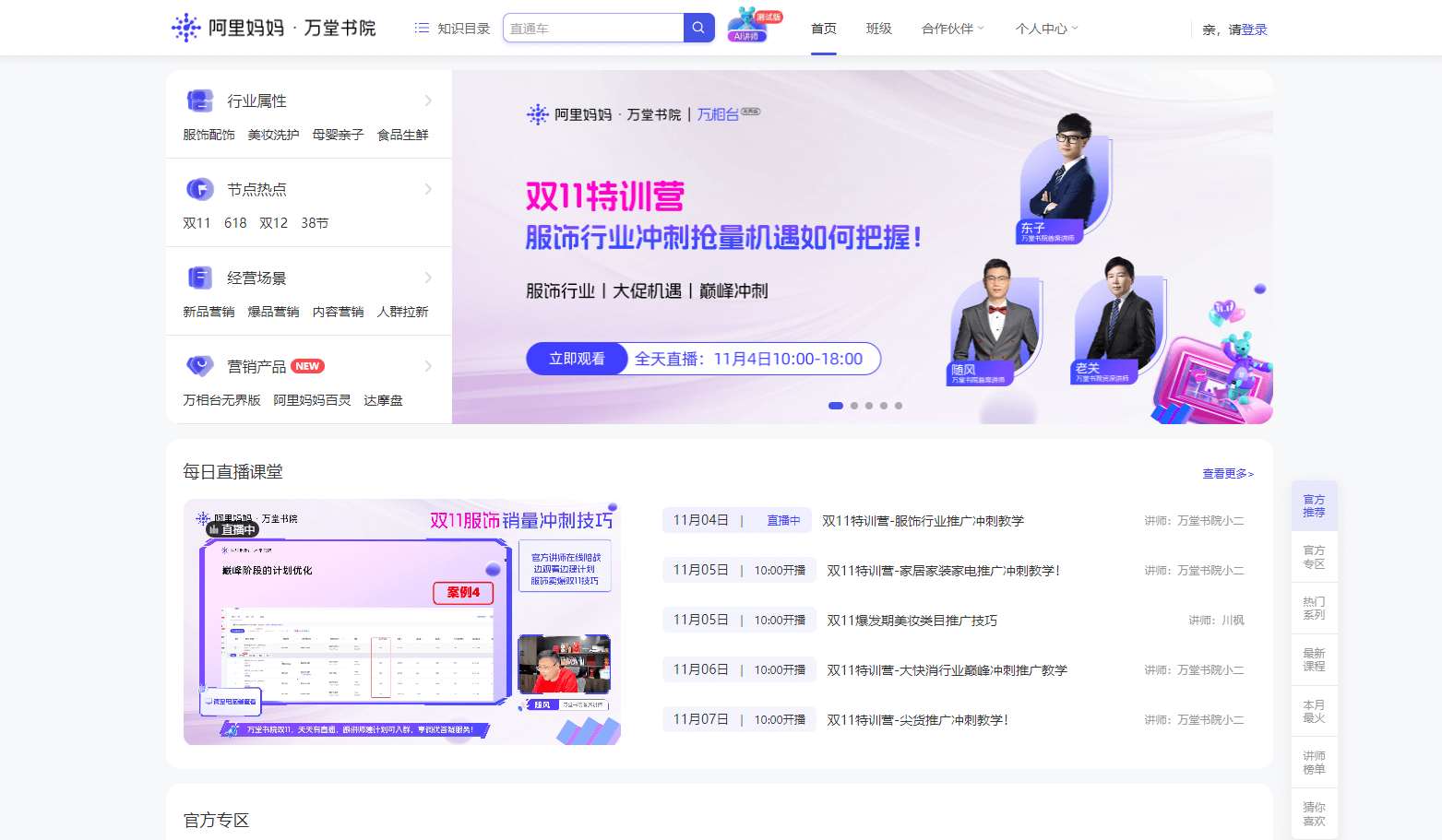The width and height of the screenshot is (1442, 840).
Task: Jump to 本月最火 in the side navigation
Action: [x=1314, y=711]
